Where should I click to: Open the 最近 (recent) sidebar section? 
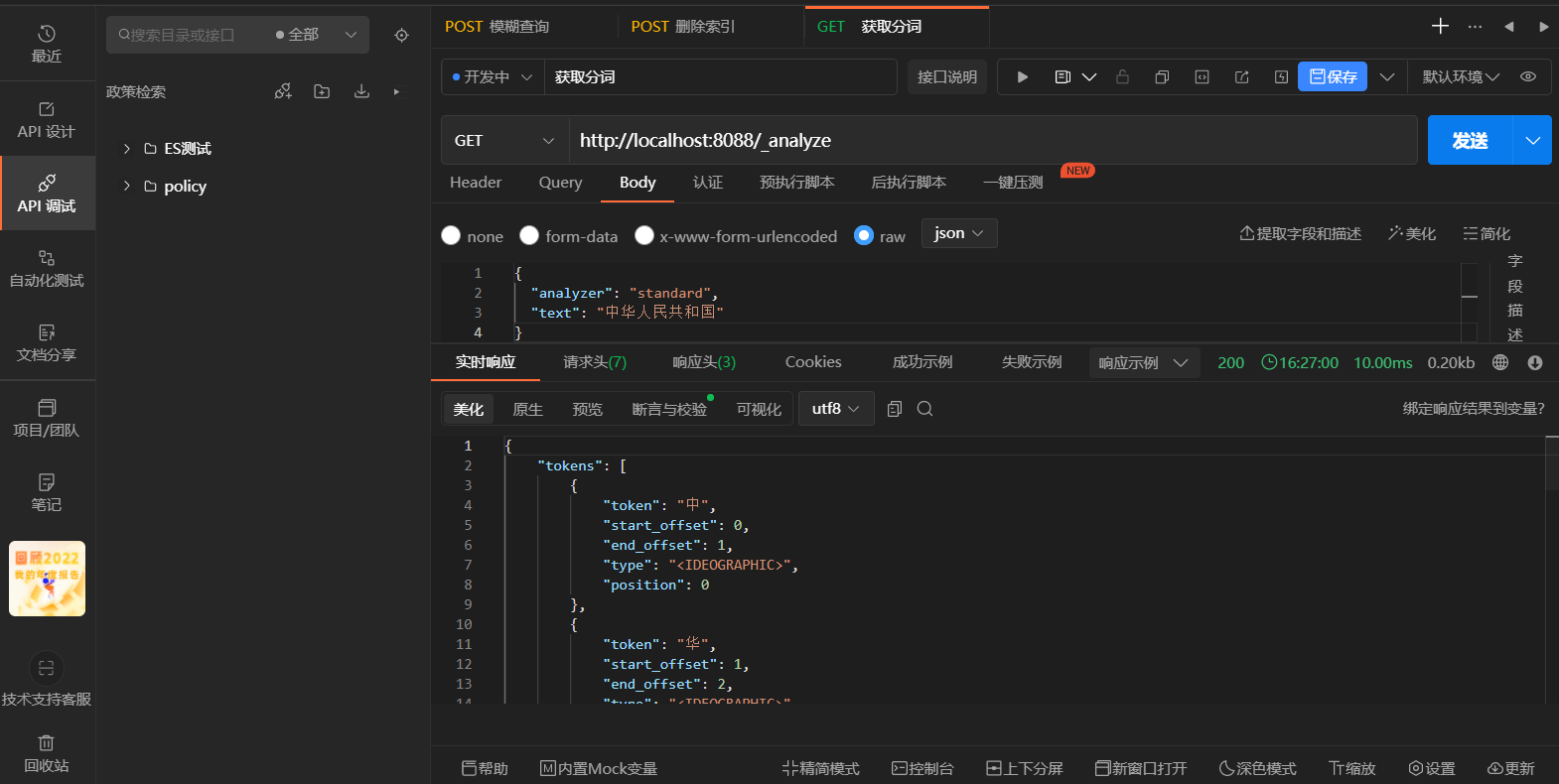click(47, 44)
